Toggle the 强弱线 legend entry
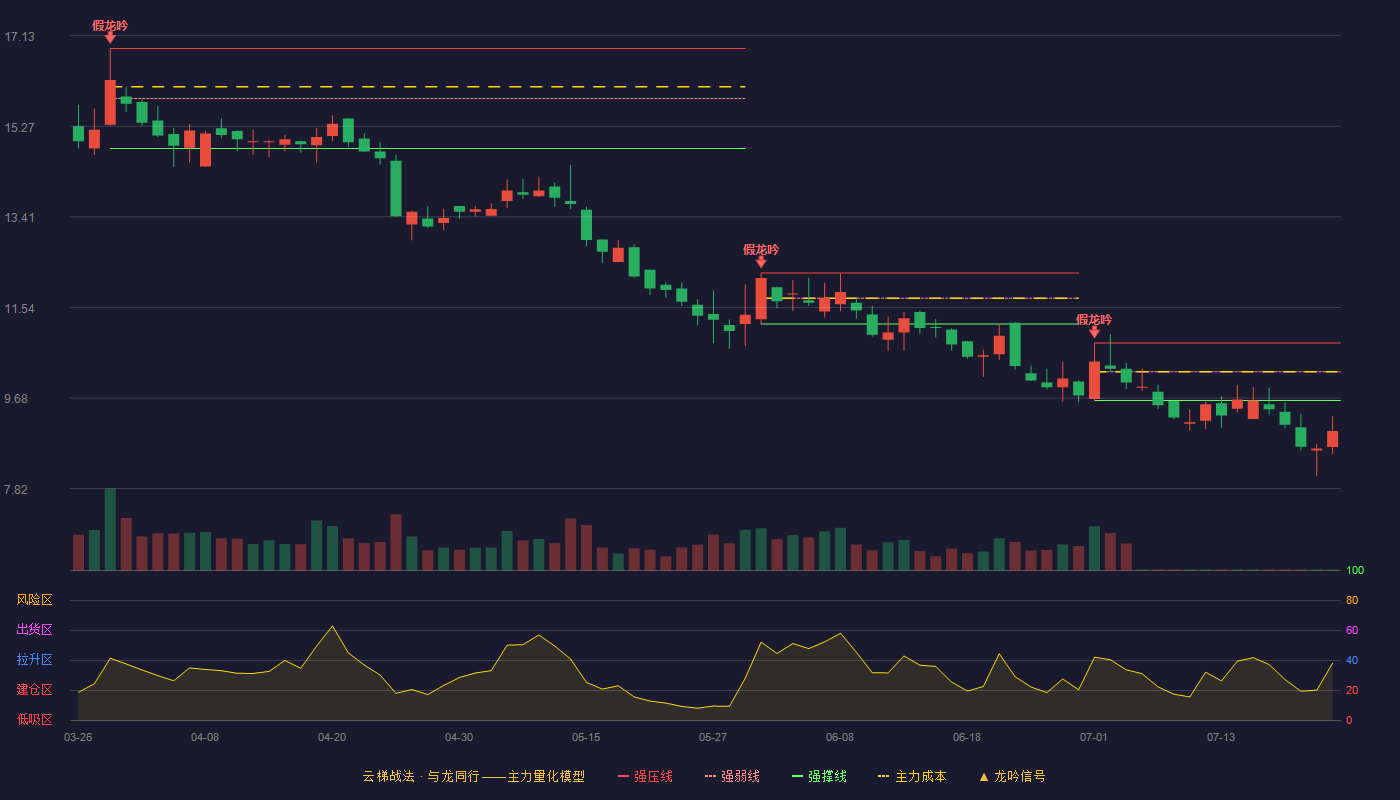The height and width of the screenshot is (800, 1400). (x=732, y=776)
